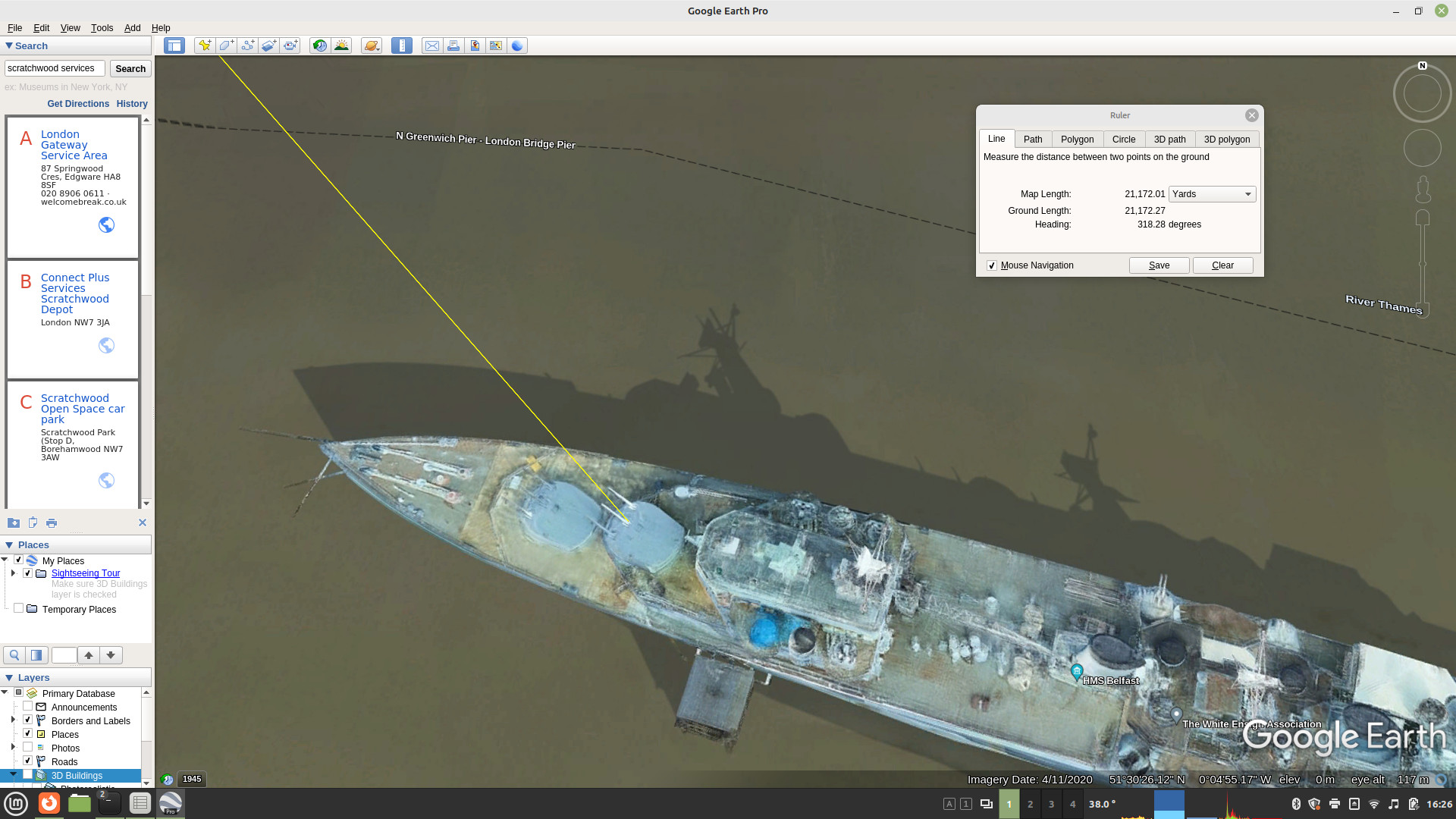The width and height of the screenshot is (1456, 819).
Task: Click the Email envelope toolbar icon
Action: pos(432,45)
